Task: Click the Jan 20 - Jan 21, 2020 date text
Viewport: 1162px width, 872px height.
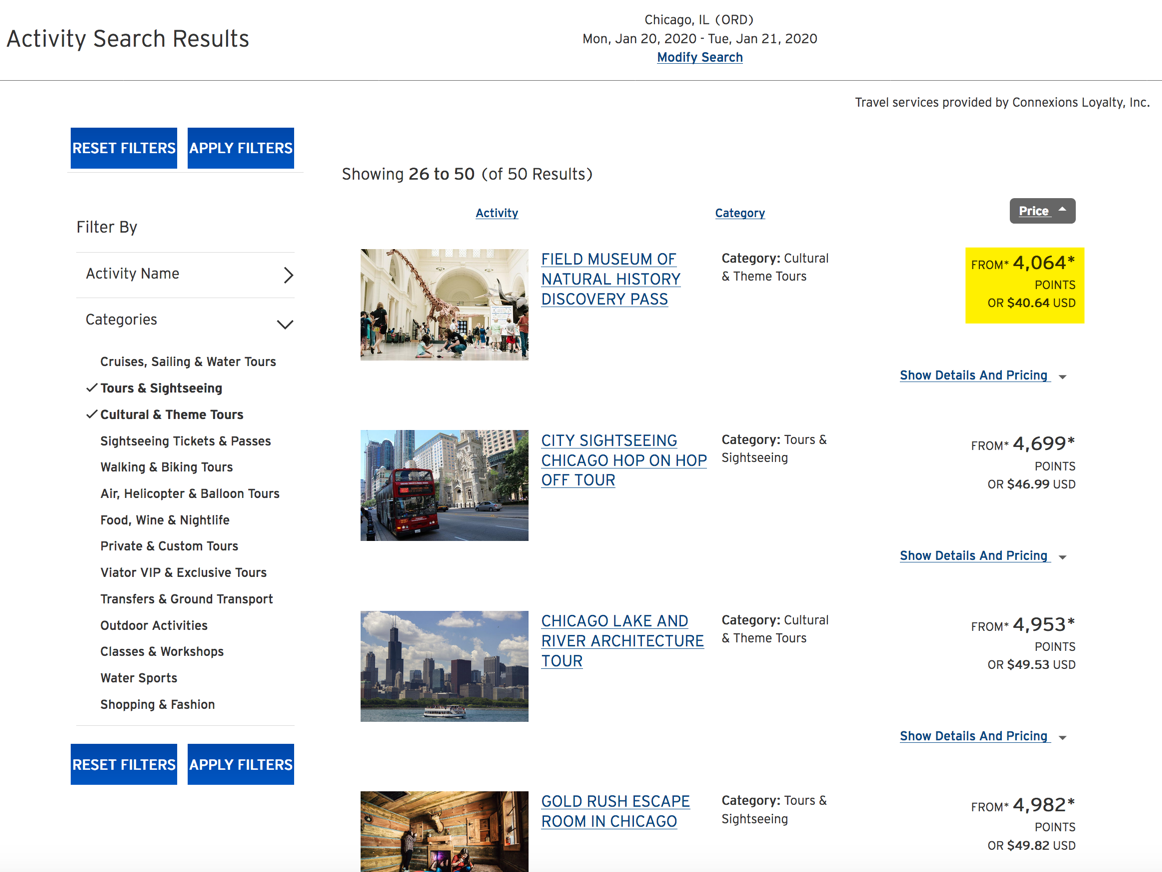Action: click(x=700, y=39)
